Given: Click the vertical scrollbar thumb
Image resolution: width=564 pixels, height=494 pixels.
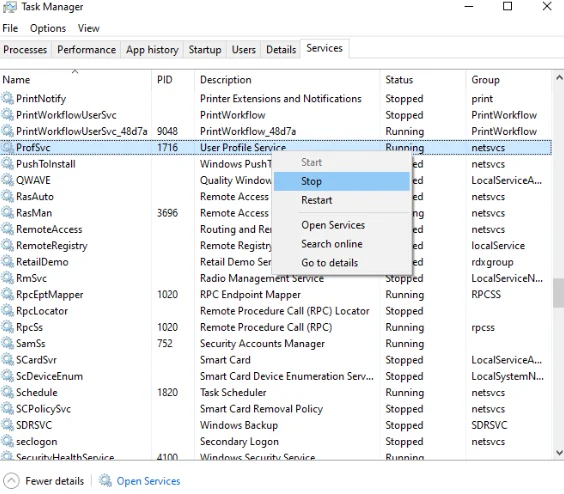Looking at the screenshot, I should pos(559,293).
